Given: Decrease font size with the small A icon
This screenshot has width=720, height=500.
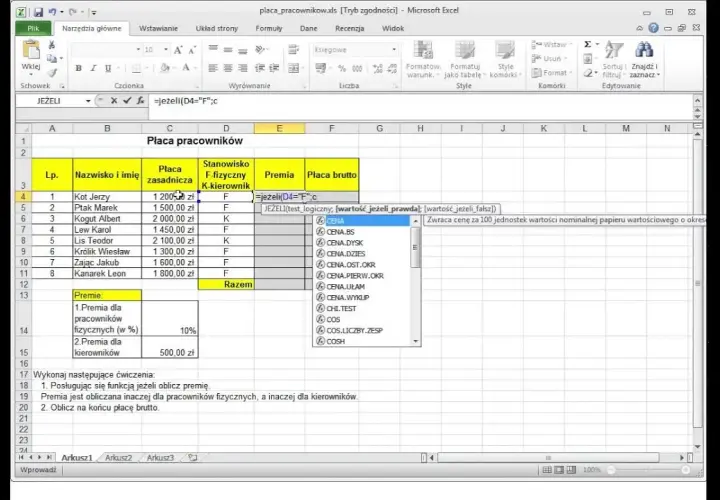Looking at the screenshot, I should (192, 50).
